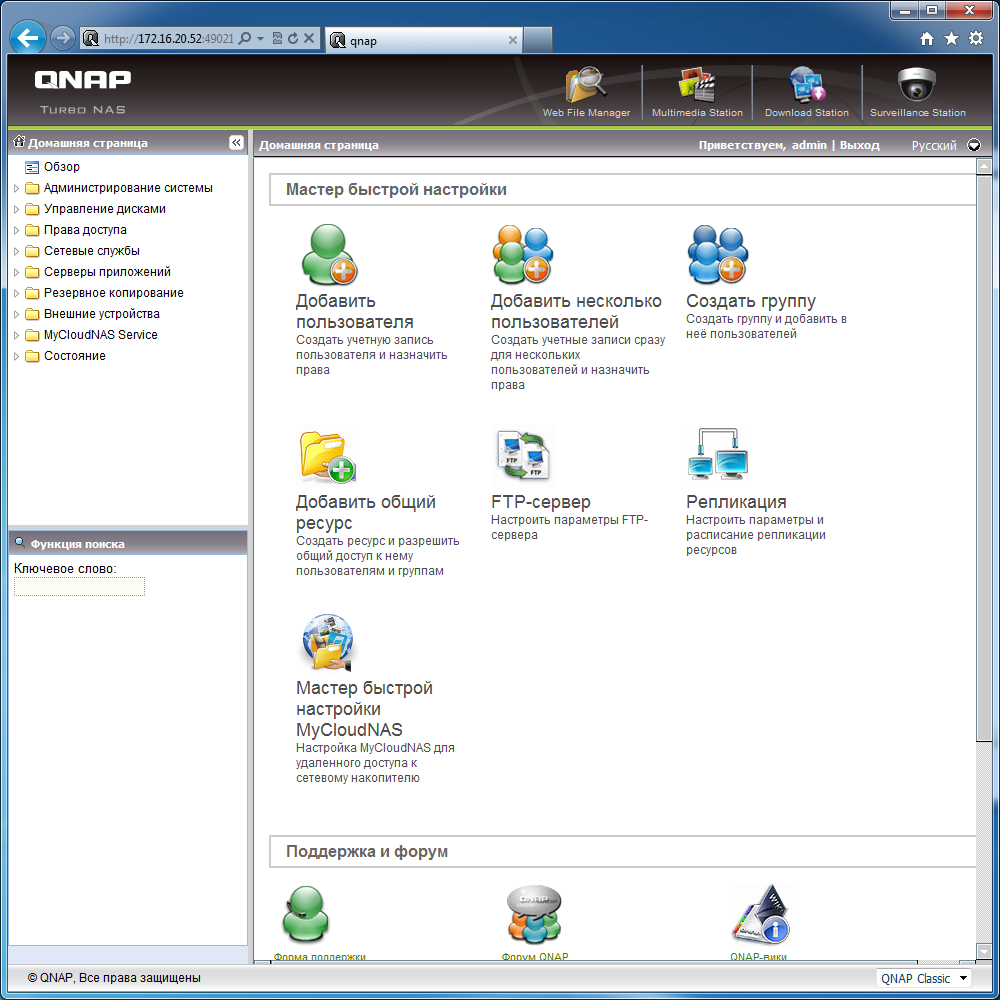Launch Multimedia Station
Screen dimensions: 1000x1000
click(x=696, y=85)
